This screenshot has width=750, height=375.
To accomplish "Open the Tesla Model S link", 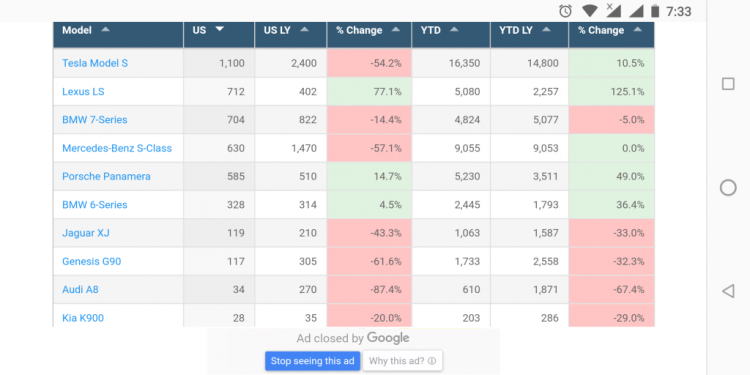I will pyautogui.click(x=95, y=63).
